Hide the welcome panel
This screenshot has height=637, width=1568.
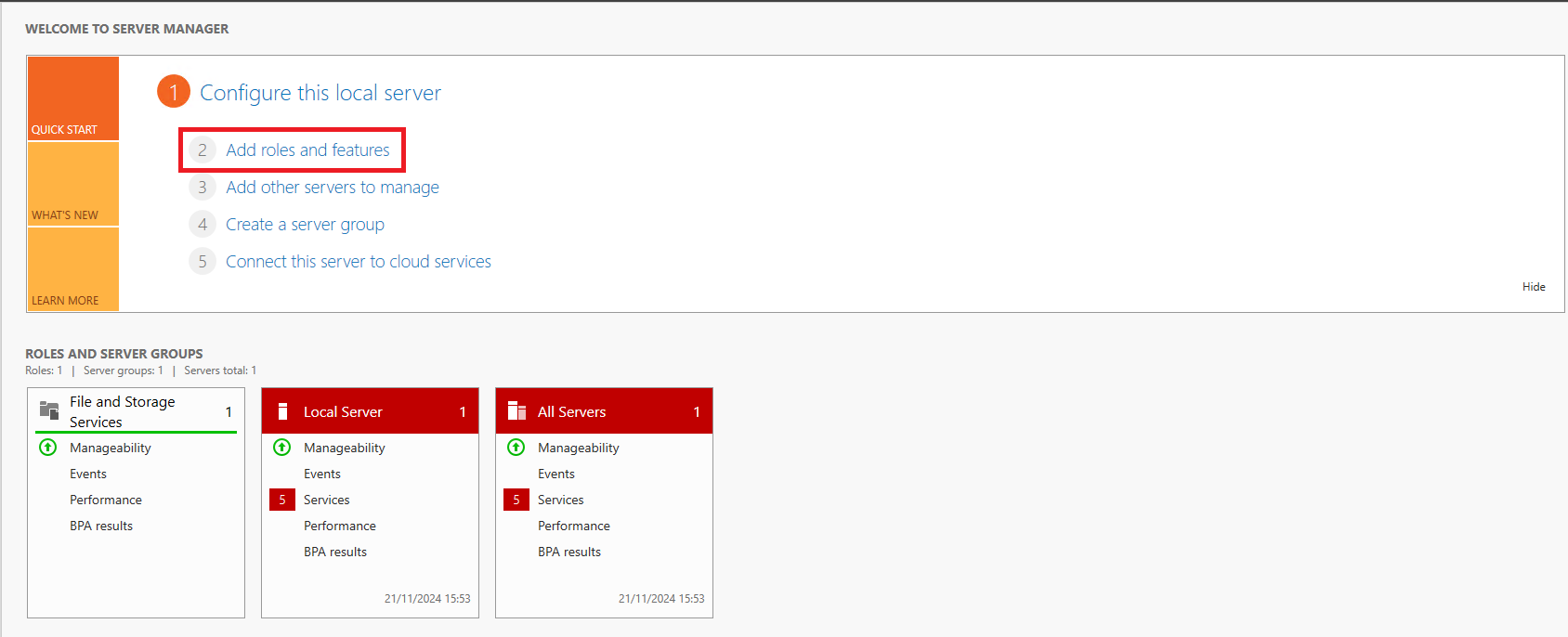(x=1534, y=287)
